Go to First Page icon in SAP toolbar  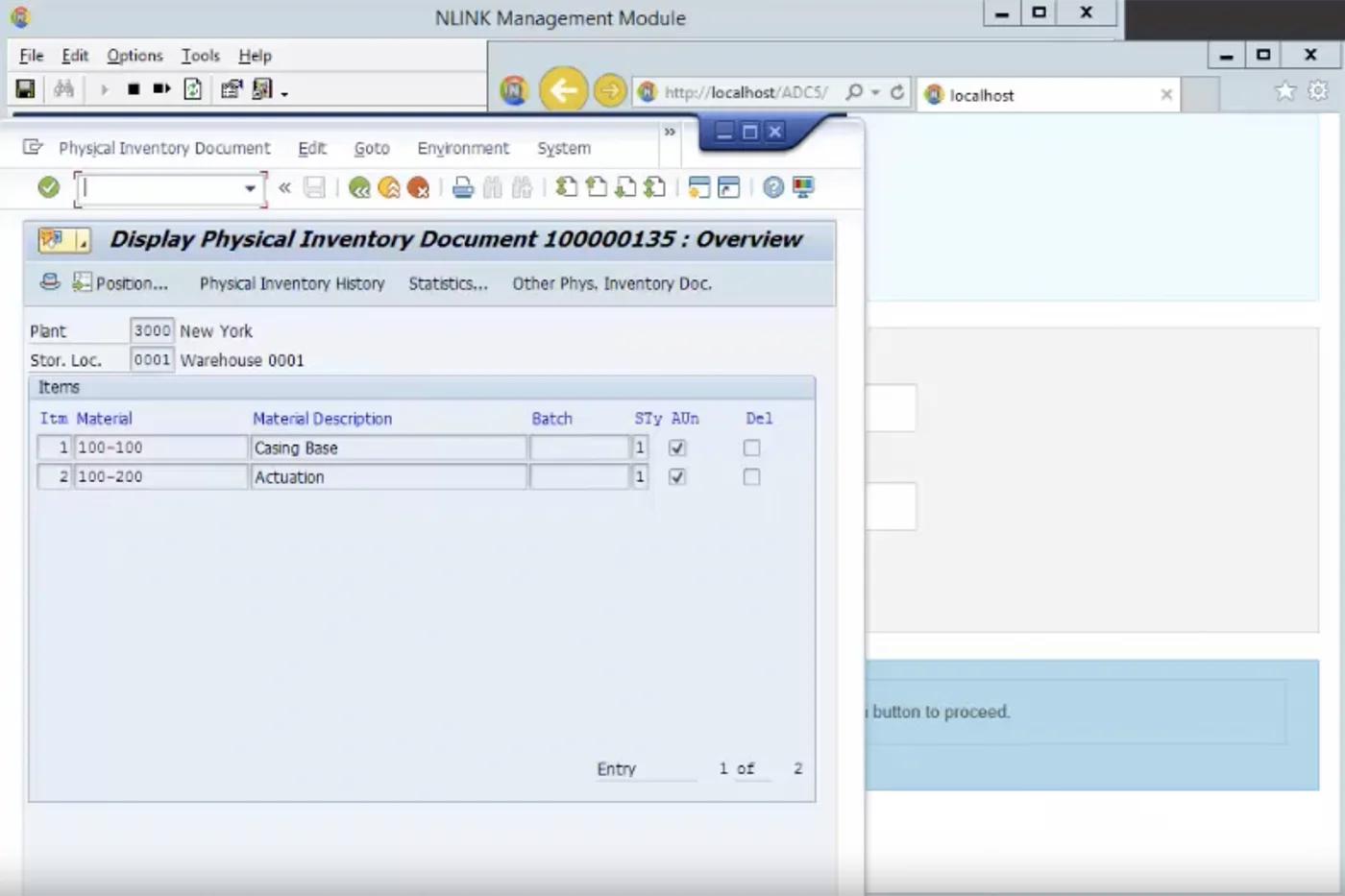[567, 187]
